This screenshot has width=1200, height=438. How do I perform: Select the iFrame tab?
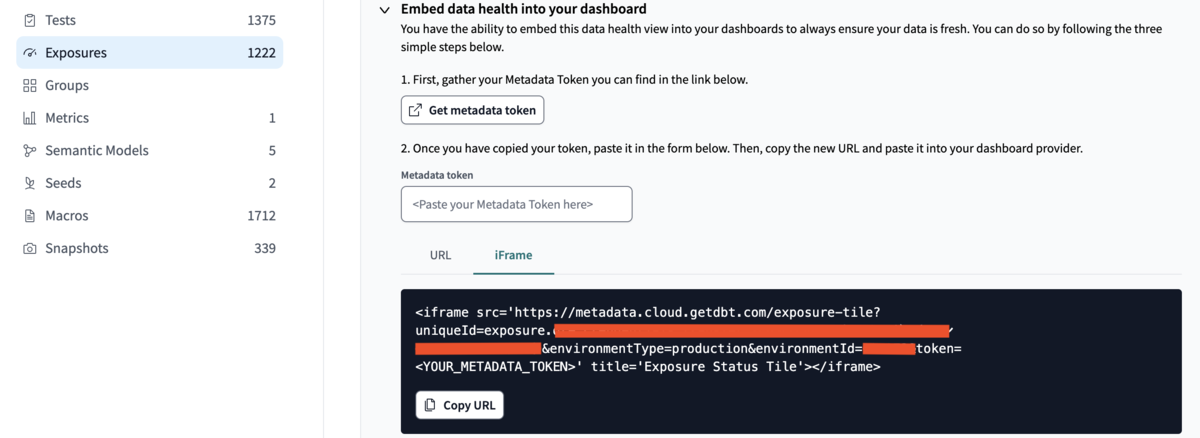pyautogui.click(x=513, y=255)
